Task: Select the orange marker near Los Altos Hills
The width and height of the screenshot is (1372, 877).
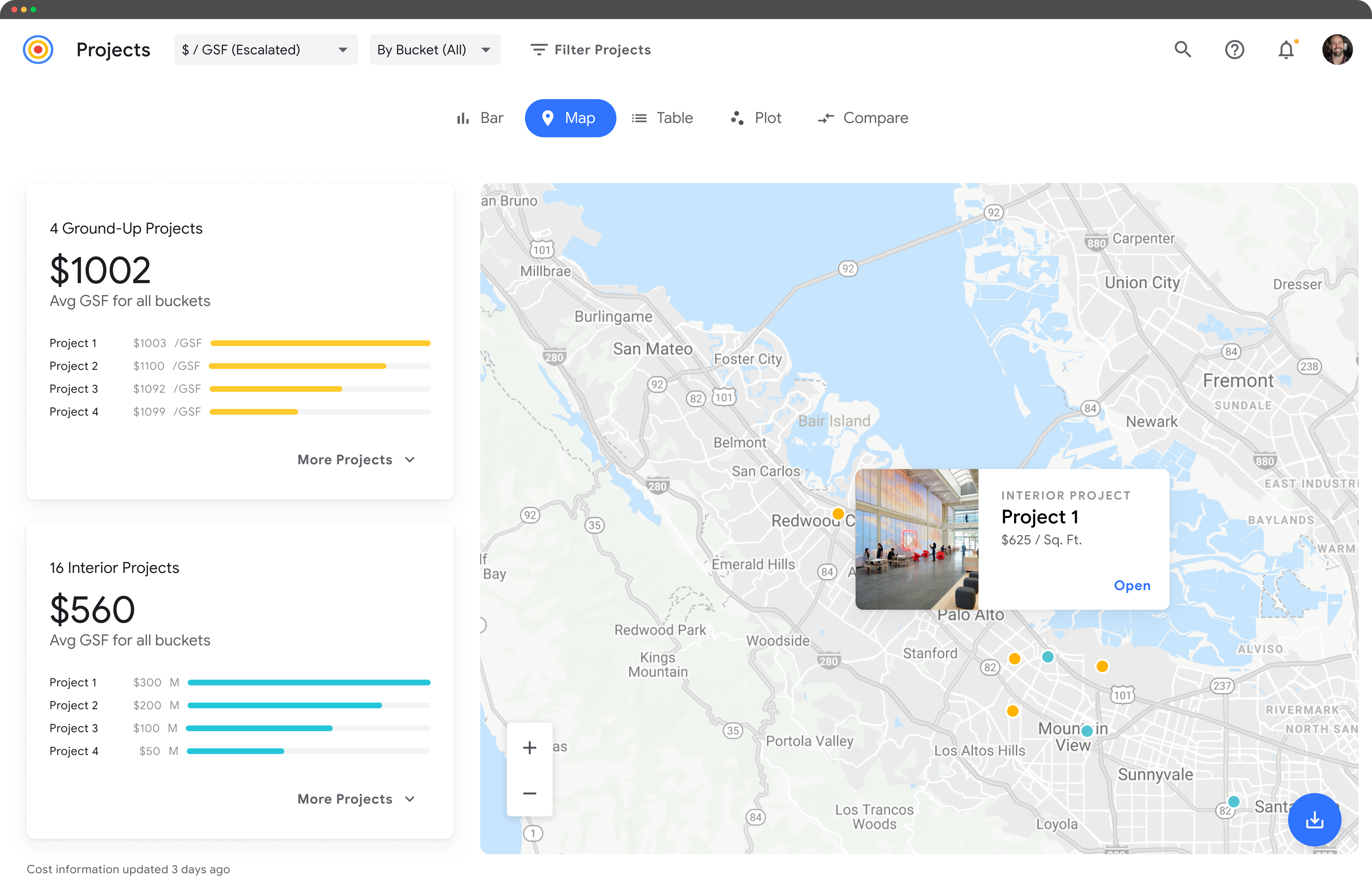Action: click(1012, 711)
